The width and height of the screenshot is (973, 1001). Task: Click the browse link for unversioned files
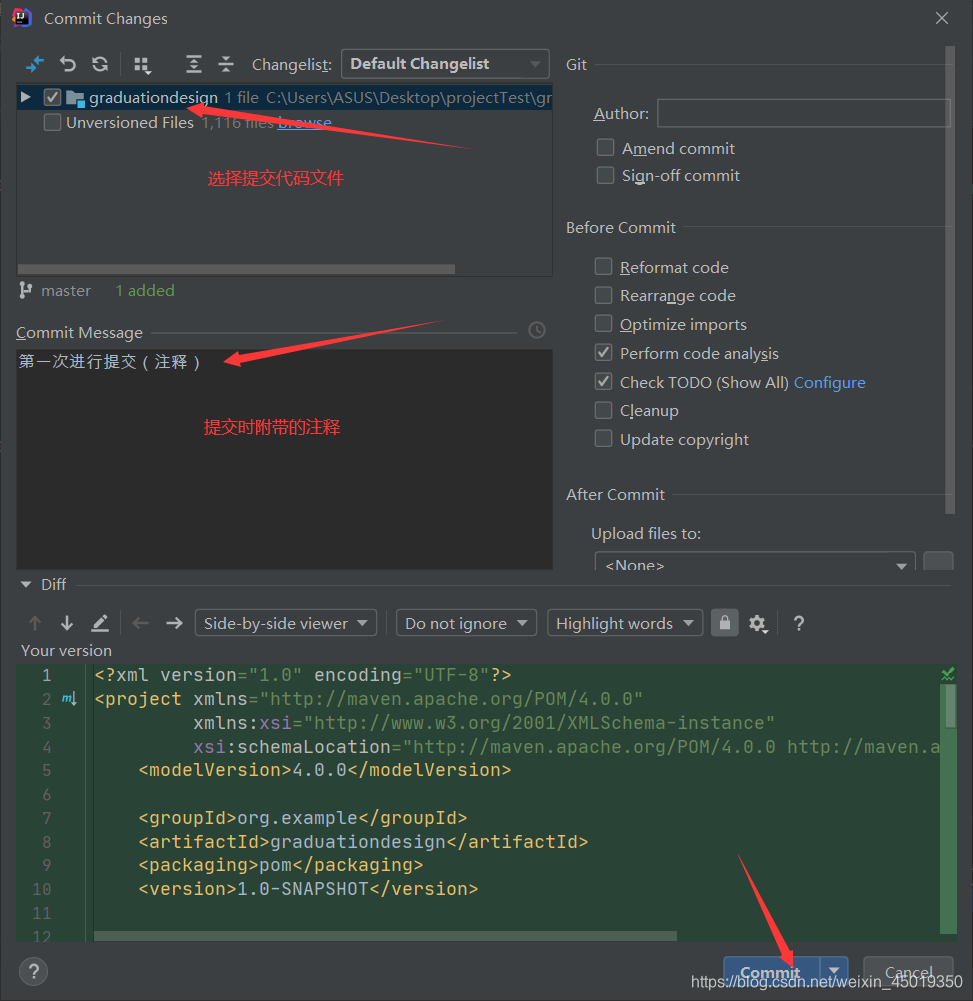coord(305,123)
